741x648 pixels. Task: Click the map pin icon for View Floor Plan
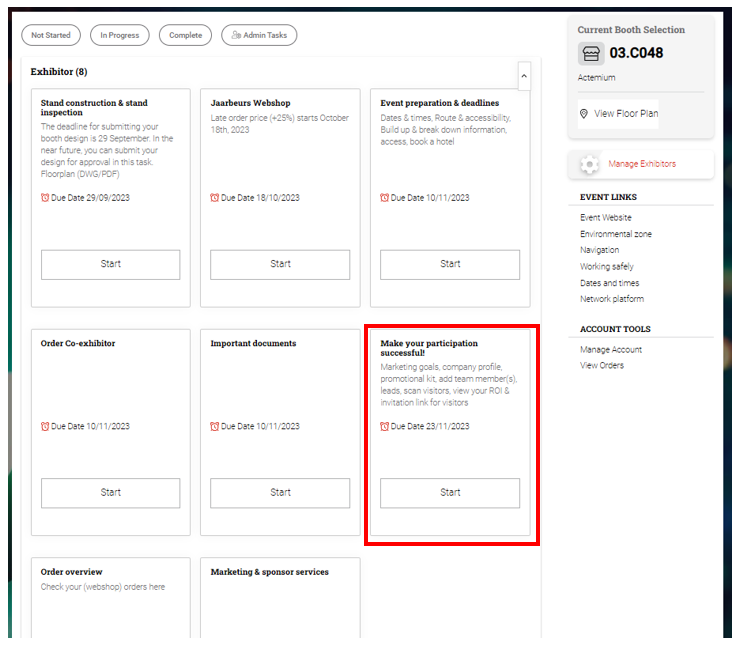click(584, 113)
